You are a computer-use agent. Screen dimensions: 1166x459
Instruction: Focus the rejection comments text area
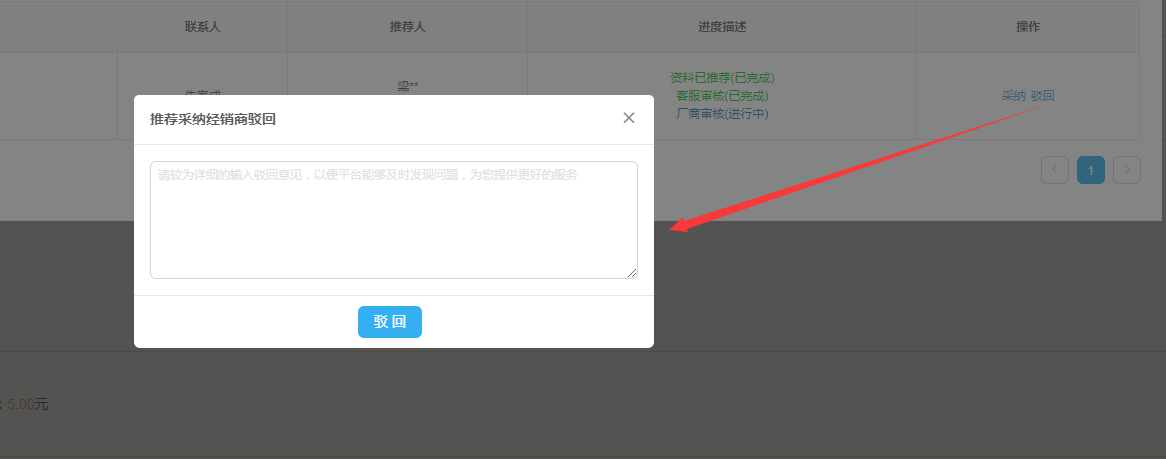tap(393, 220)
